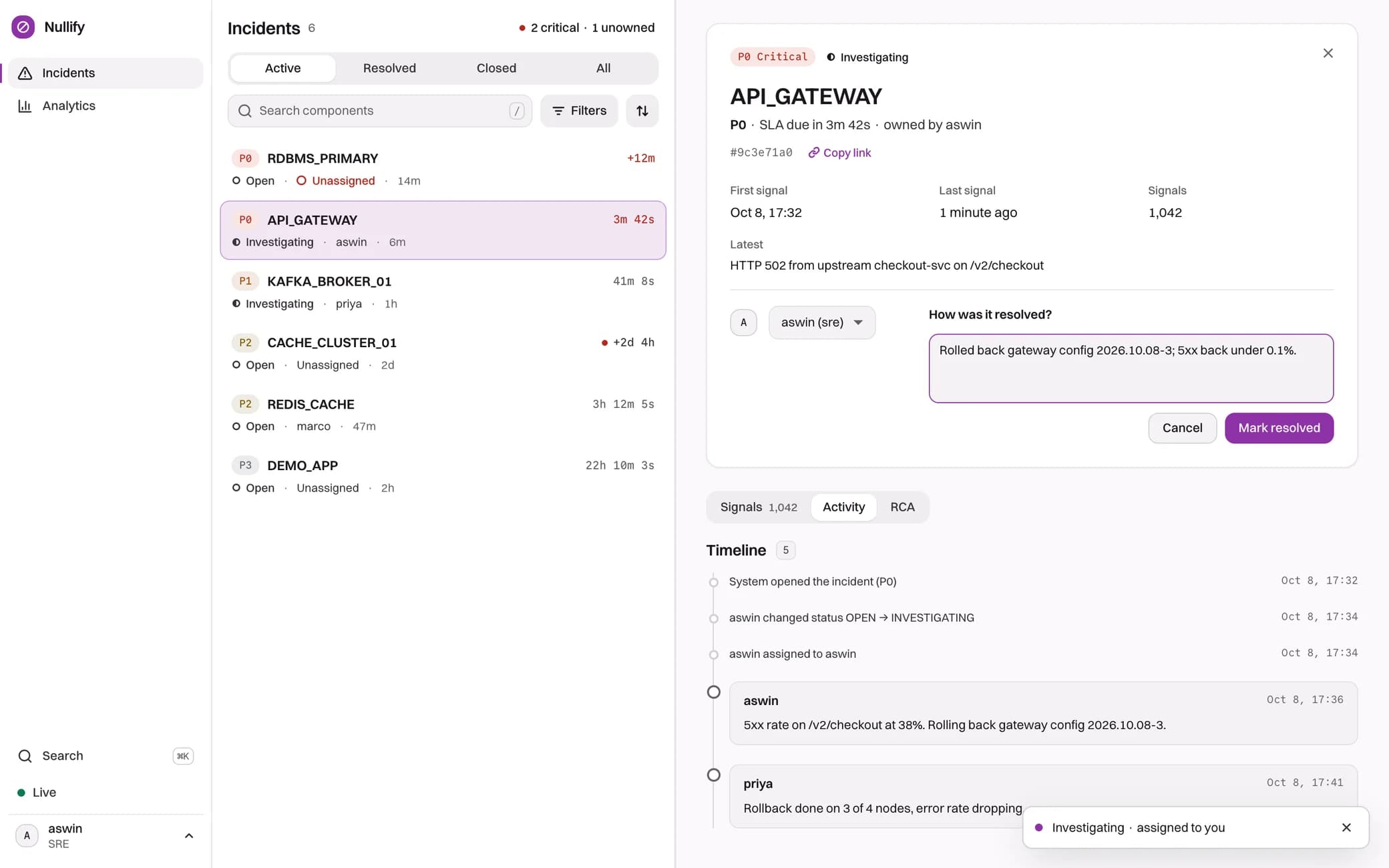Open Incidents in the sidebar

(106, 73)
